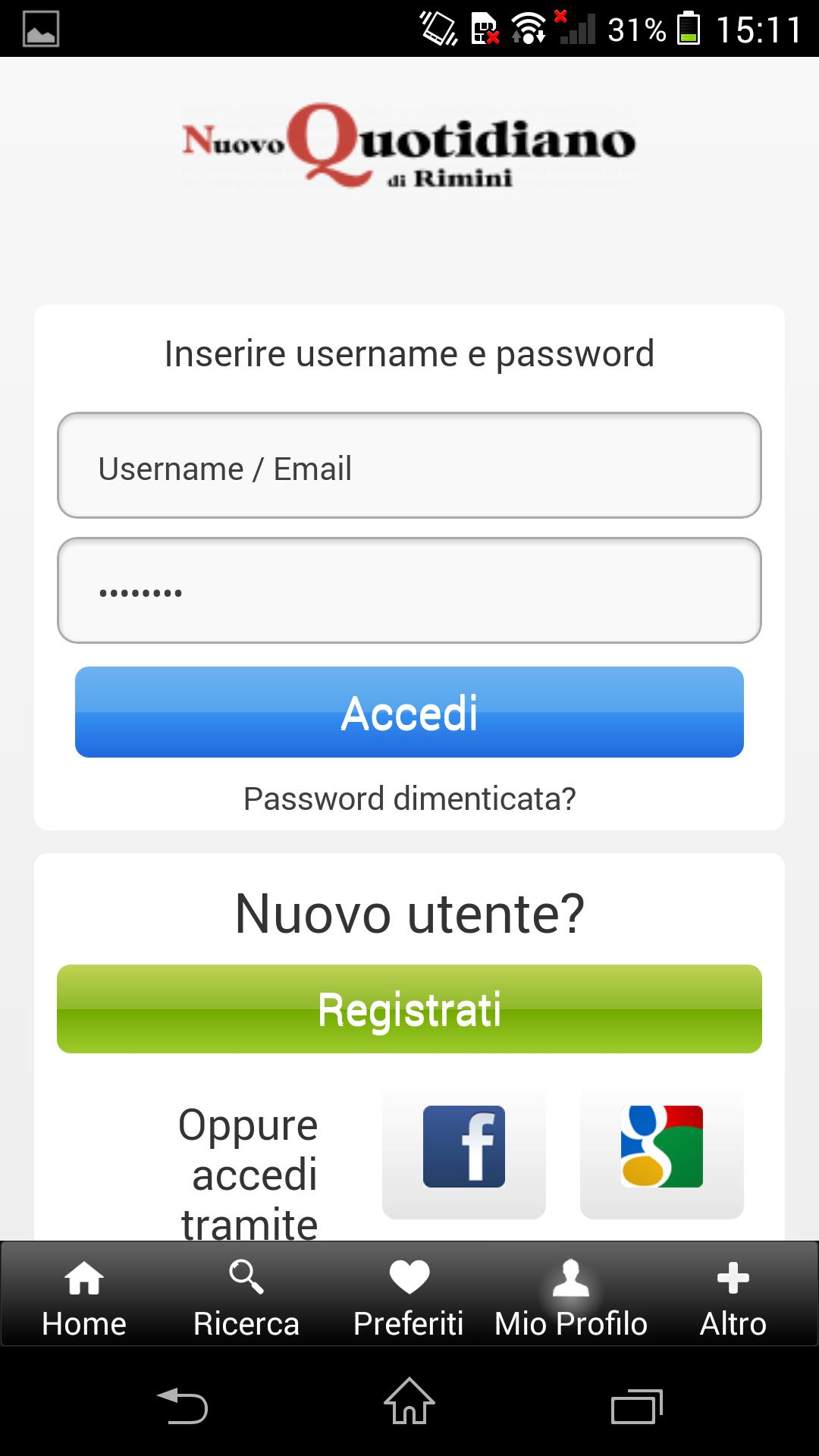Click the Password dimenticata link

pyautogui.click(x=409, y=799)
